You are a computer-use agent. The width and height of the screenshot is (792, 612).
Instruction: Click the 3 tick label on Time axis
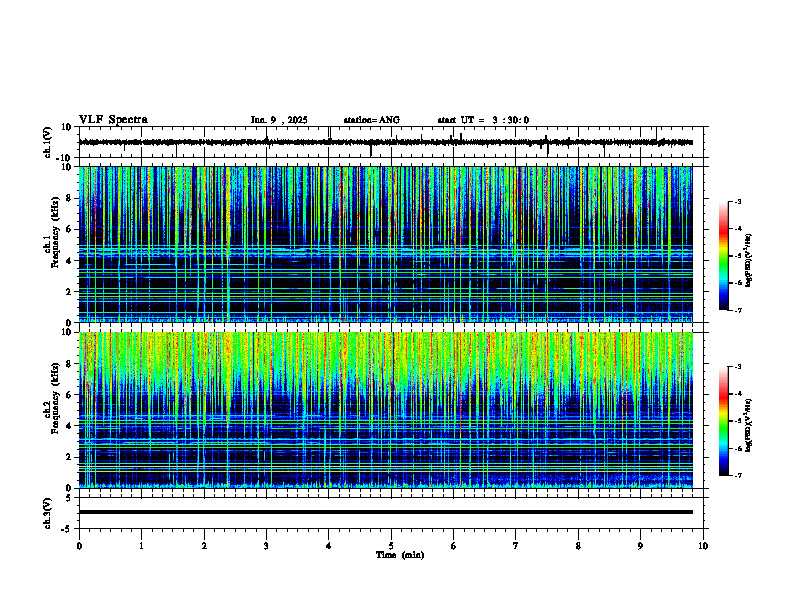coord(266,546)
